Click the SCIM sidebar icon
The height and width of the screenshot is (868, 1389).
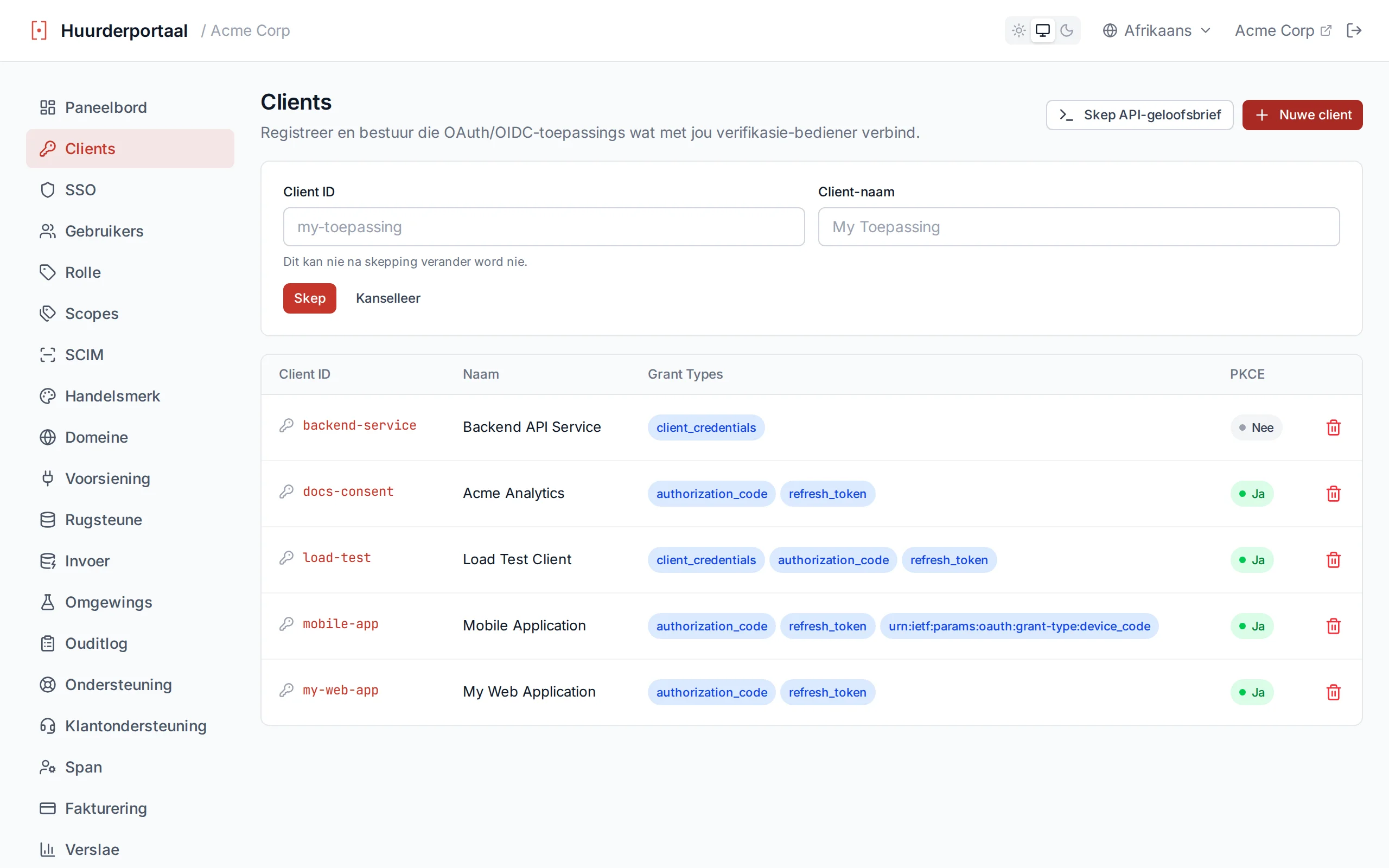(48, 355)
